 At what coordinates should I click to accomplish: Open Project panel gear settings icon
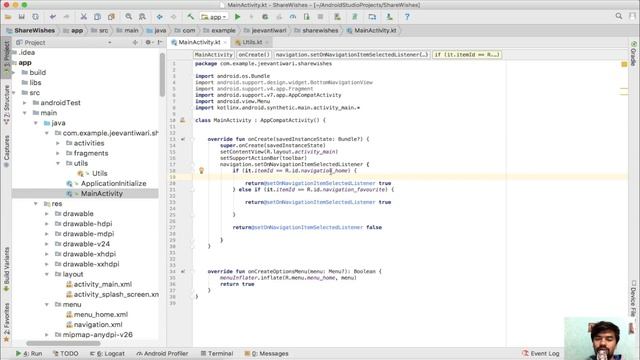(148, 42)
